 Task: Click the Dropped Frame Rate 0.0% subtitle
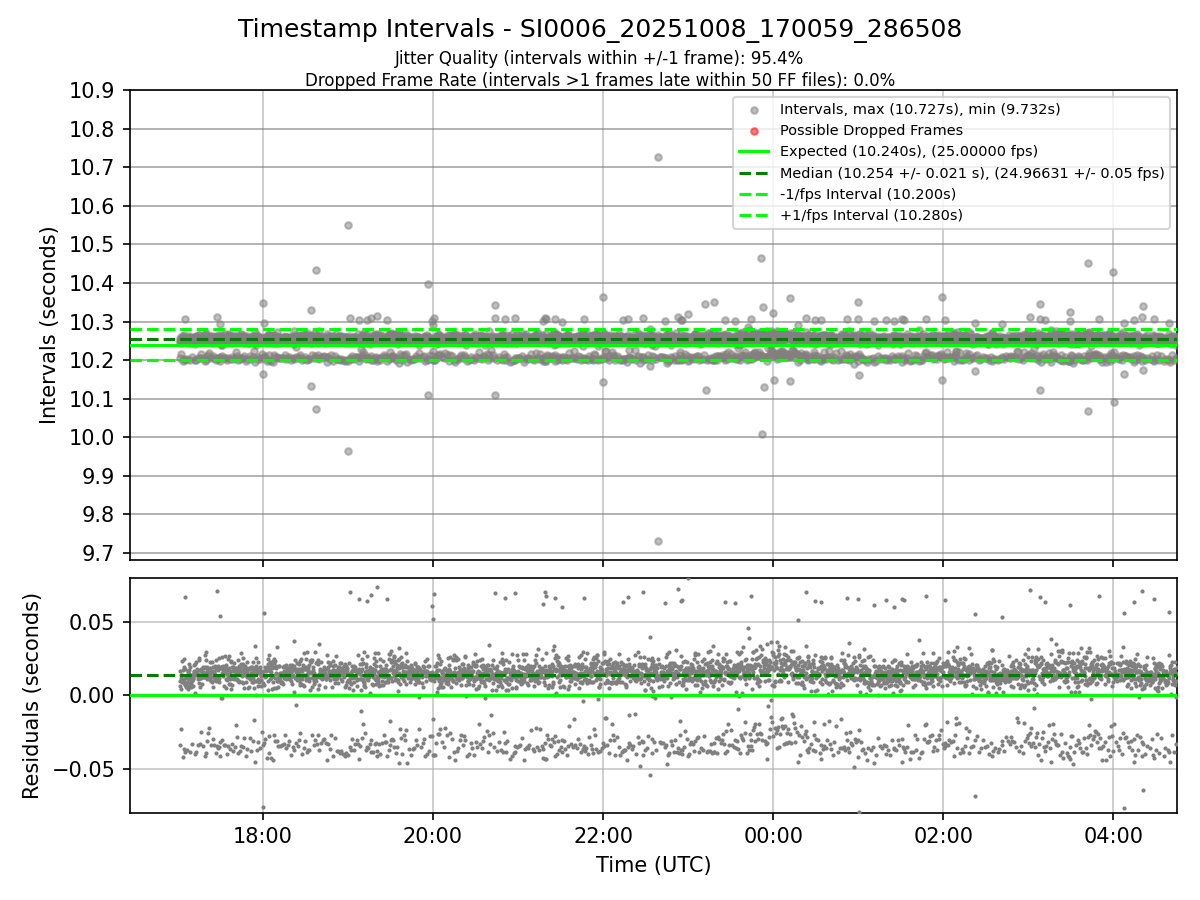tap(600, 79)
